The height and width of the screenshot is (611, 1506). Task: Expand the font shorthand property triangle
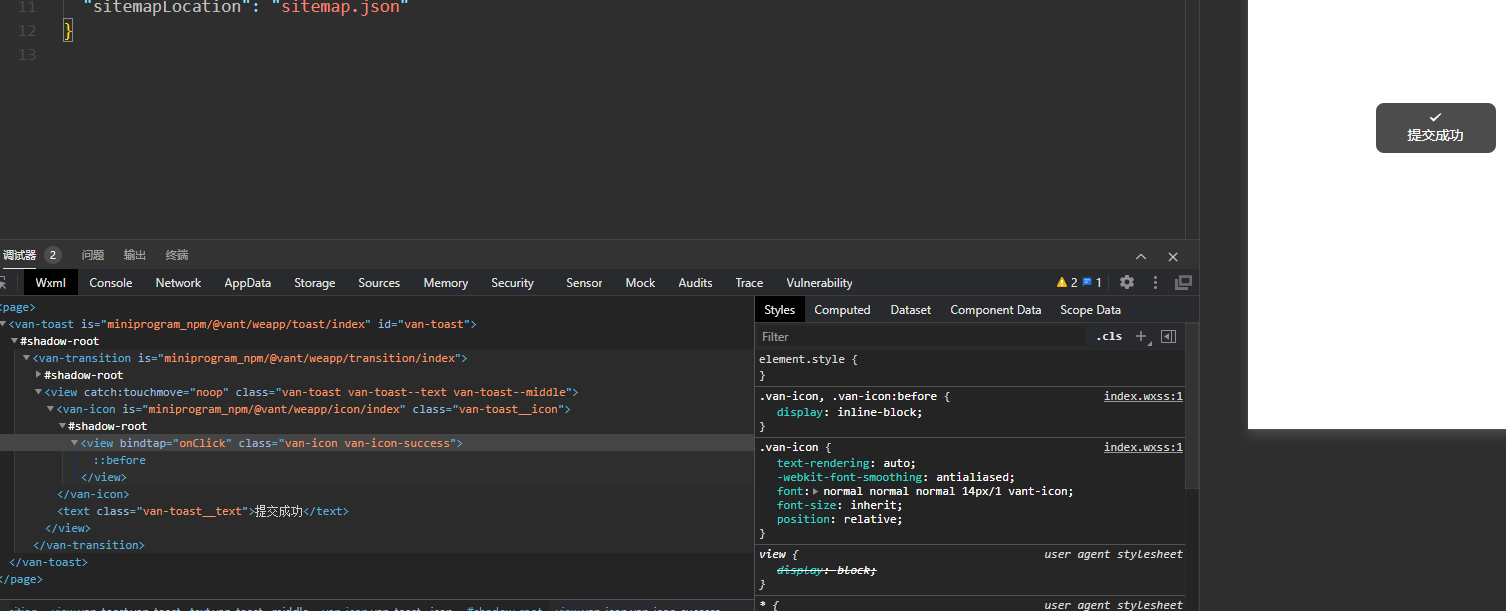tap(816, 491)
